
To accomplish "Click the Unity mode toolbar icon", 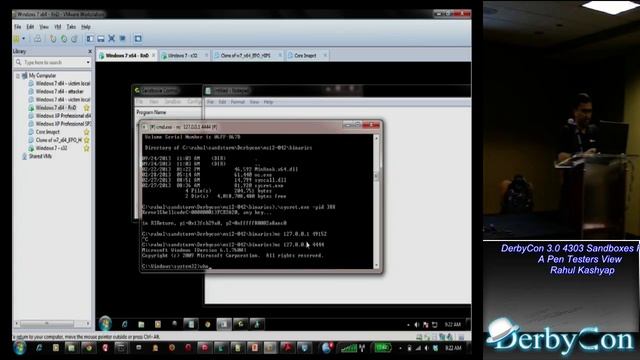I will coord(122,39).
